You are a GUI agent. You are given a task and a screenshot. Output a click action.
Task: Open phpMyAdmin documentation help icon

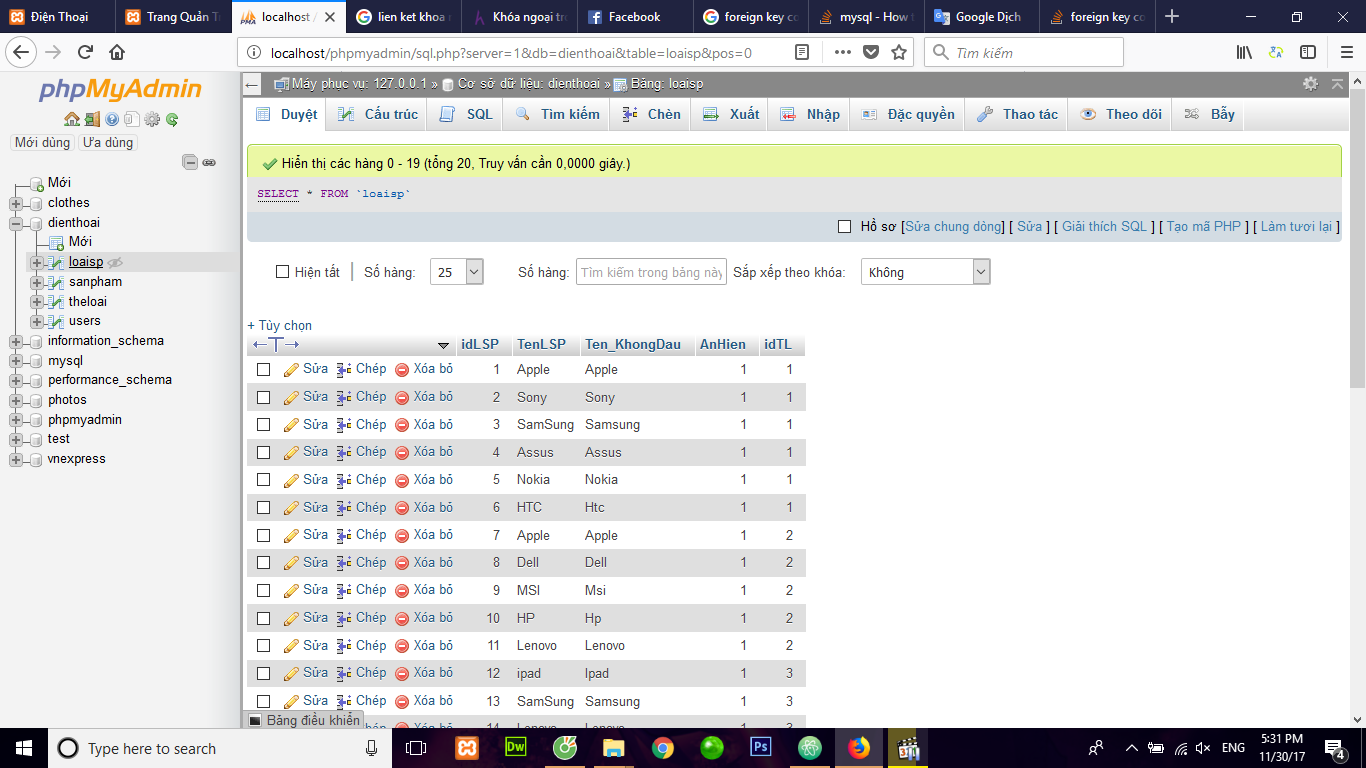click(x=112, y=119)
